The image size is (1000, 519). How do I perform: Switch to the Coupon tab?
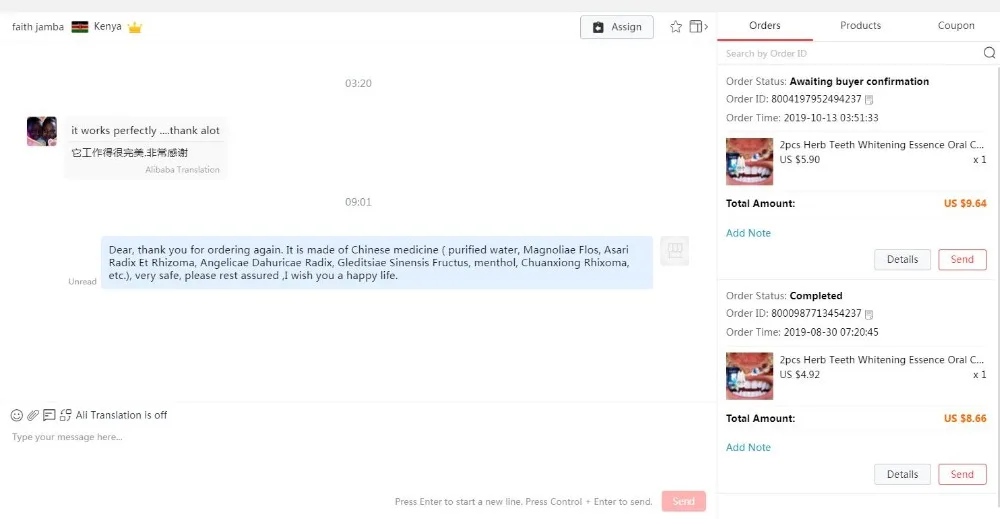[x=956, y=26]
